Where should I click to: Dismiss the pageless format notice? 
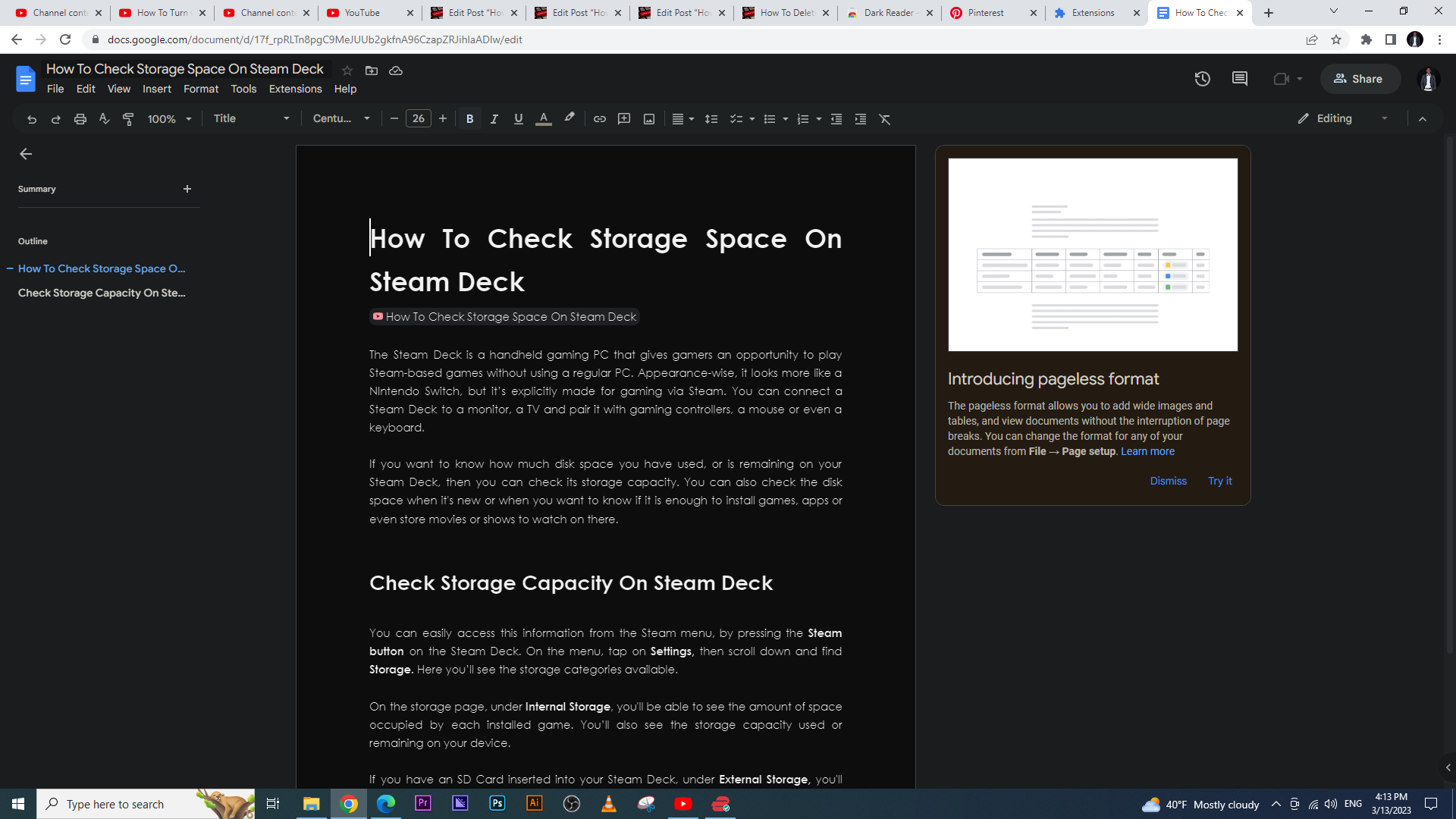[x=1168, y=481]
